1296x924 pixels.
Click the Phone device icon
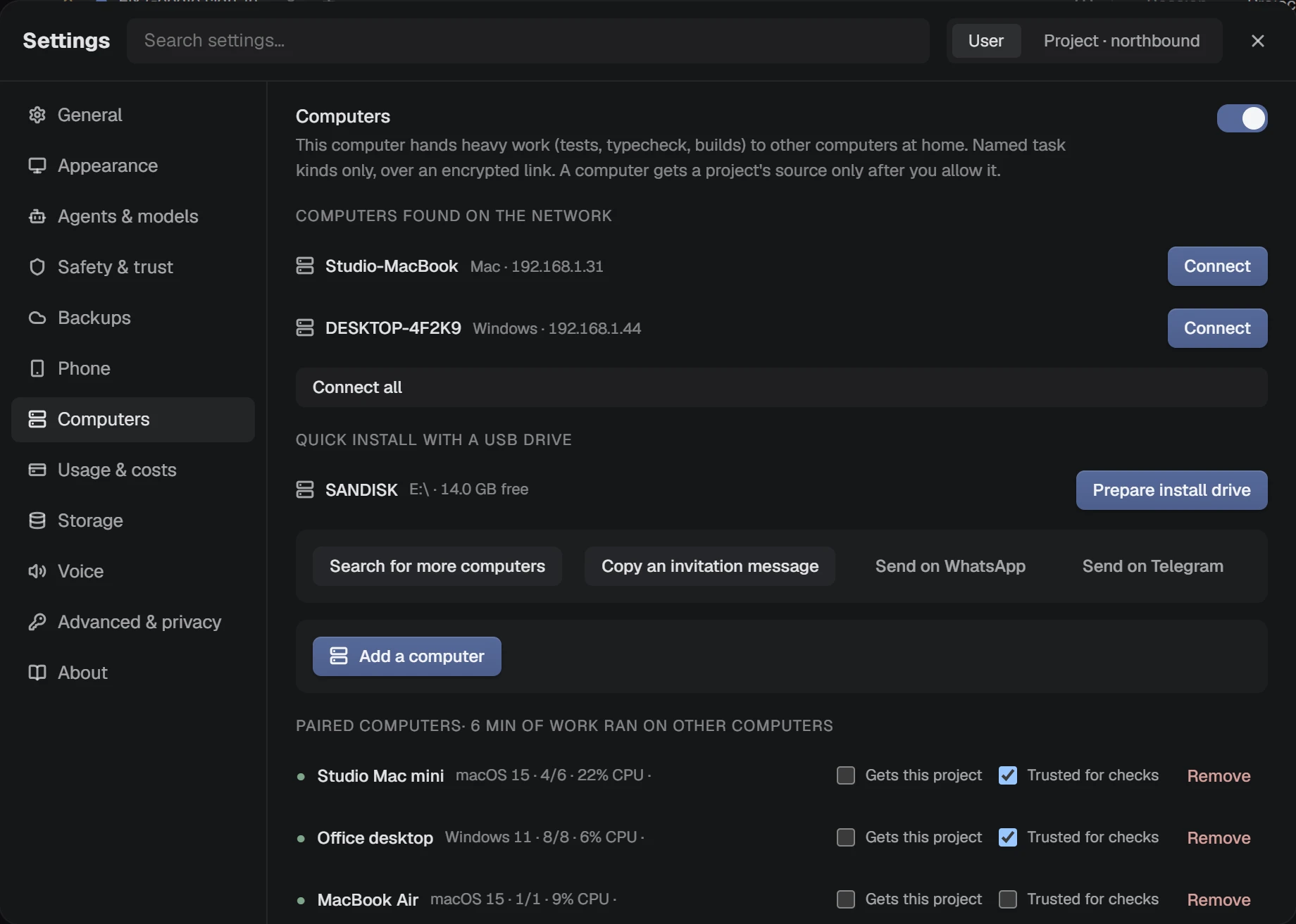pos(37,368)
